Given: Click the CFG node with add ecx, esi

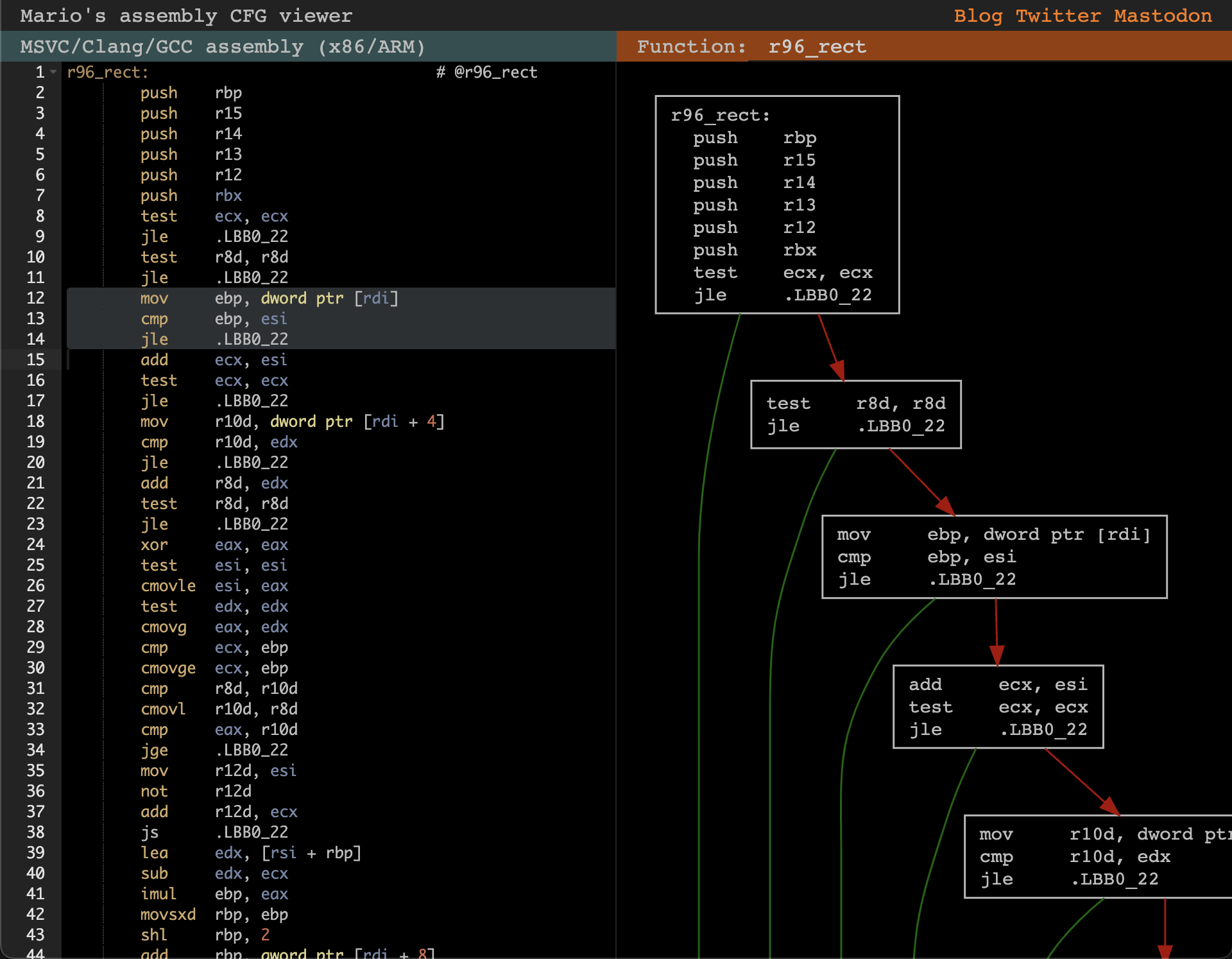Looking at the screenshot, I should click(998, 707).
